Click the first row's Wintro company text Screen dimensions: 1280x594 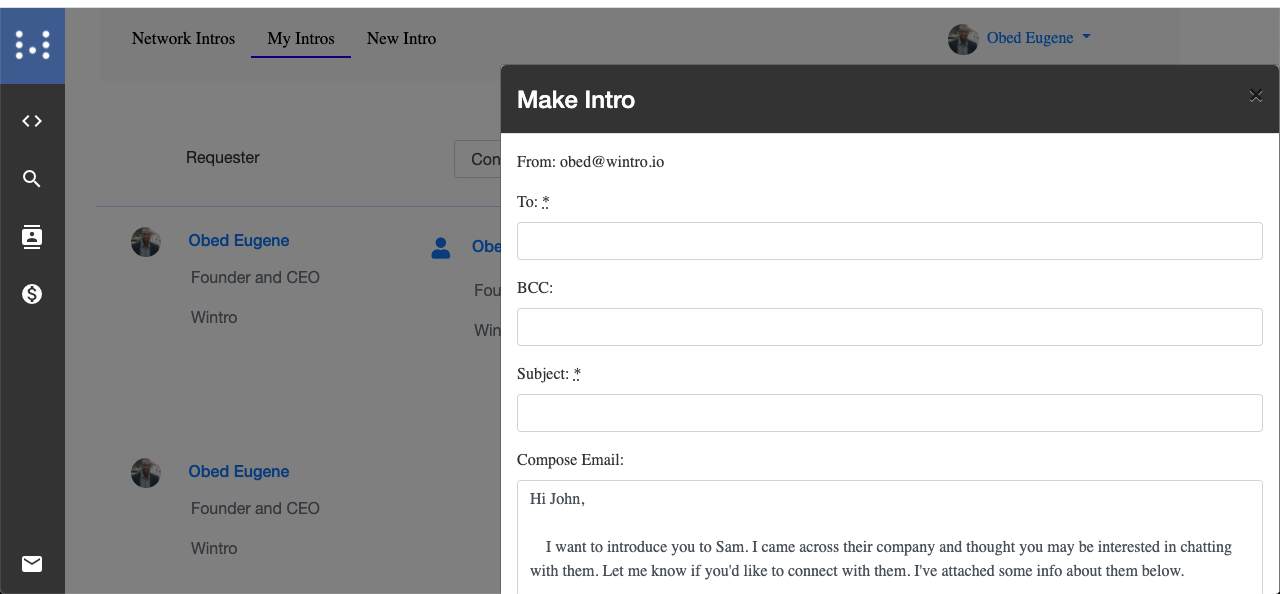214,317
